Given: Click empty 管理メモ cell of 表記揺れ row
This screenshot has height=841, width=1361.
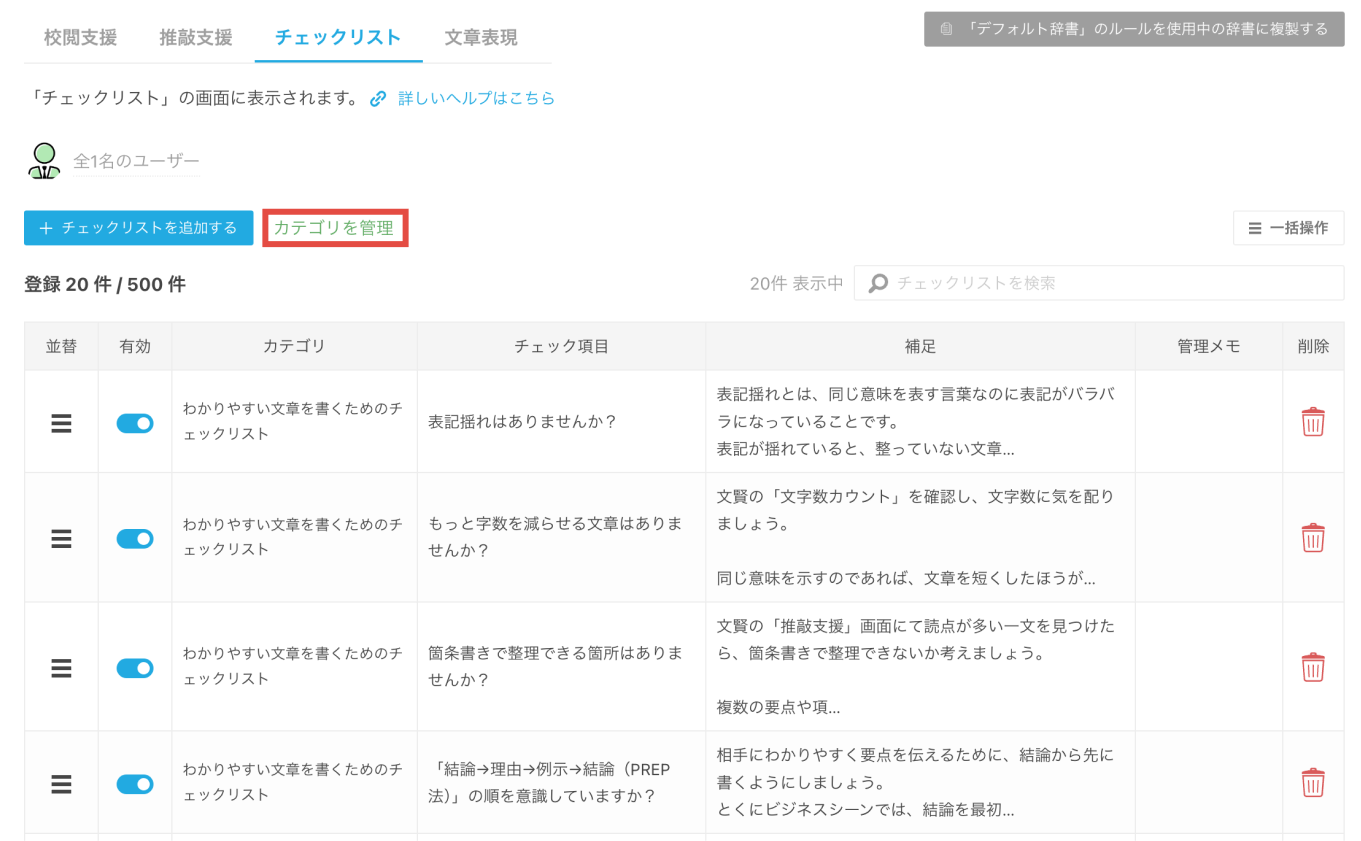Looking at the screenshot, I should click(x=1209, y=422).
